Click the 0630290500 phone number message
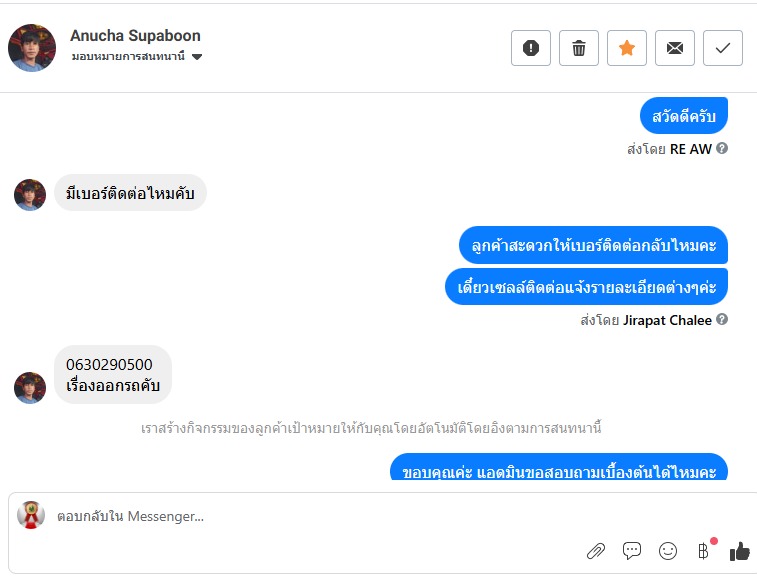Image resolution: width=757 pixels, height=582 pixels. 109,364
